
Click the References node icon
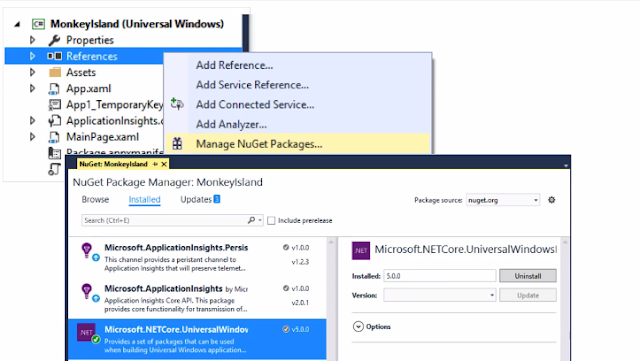[54, 56]
